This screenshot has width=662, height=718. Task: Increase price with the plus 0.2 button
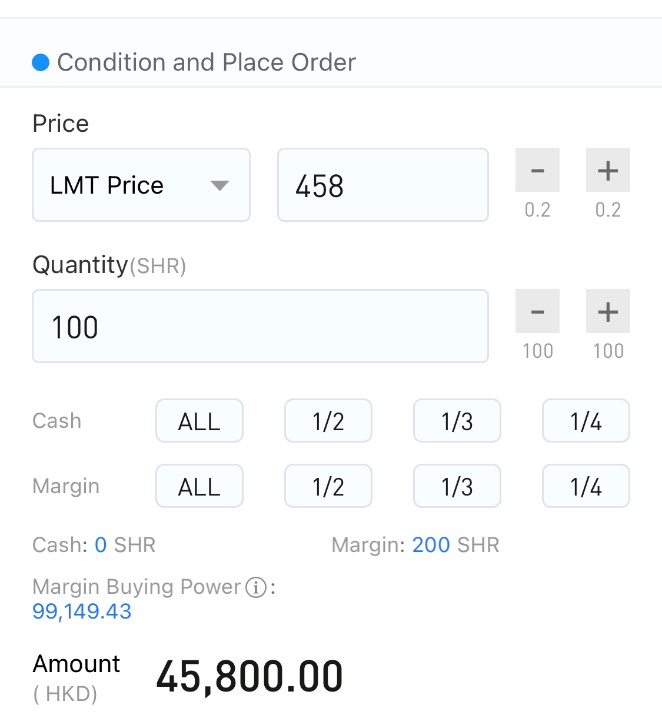(x=608, y=170)
